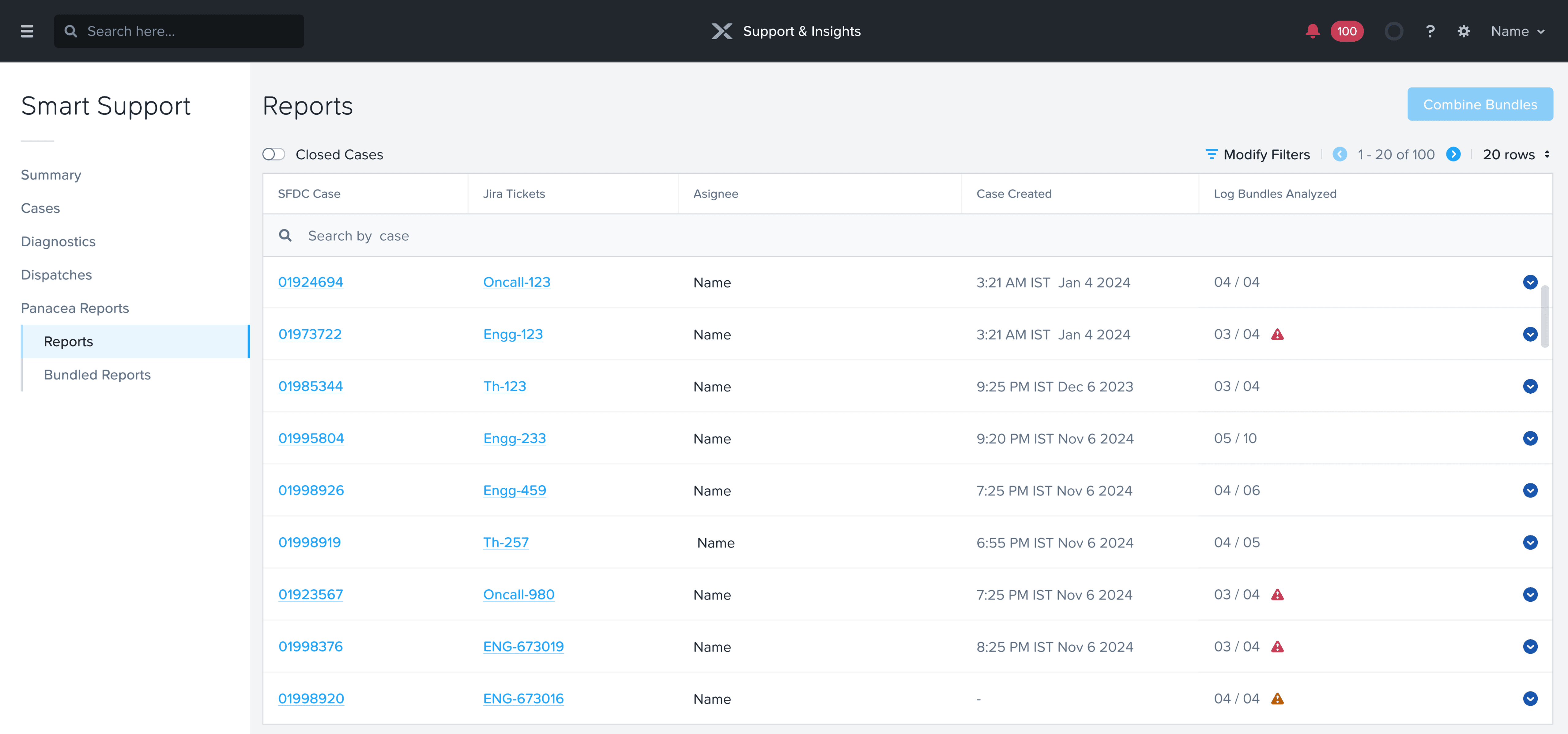1568x734 pixels.
Task: Open the hamburger menu icon
Action: [x=27, y=31]
